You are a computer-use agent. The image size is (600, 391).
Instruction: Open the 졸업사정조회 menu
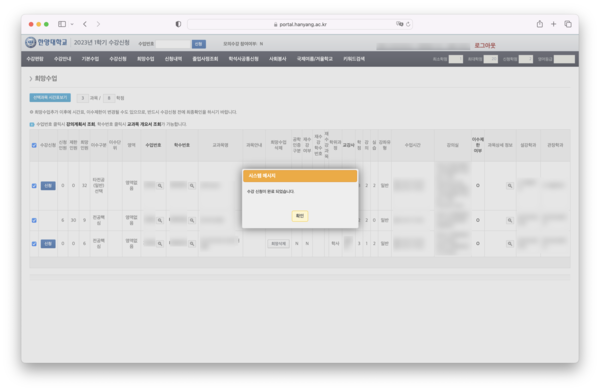[x=205, y=59]
